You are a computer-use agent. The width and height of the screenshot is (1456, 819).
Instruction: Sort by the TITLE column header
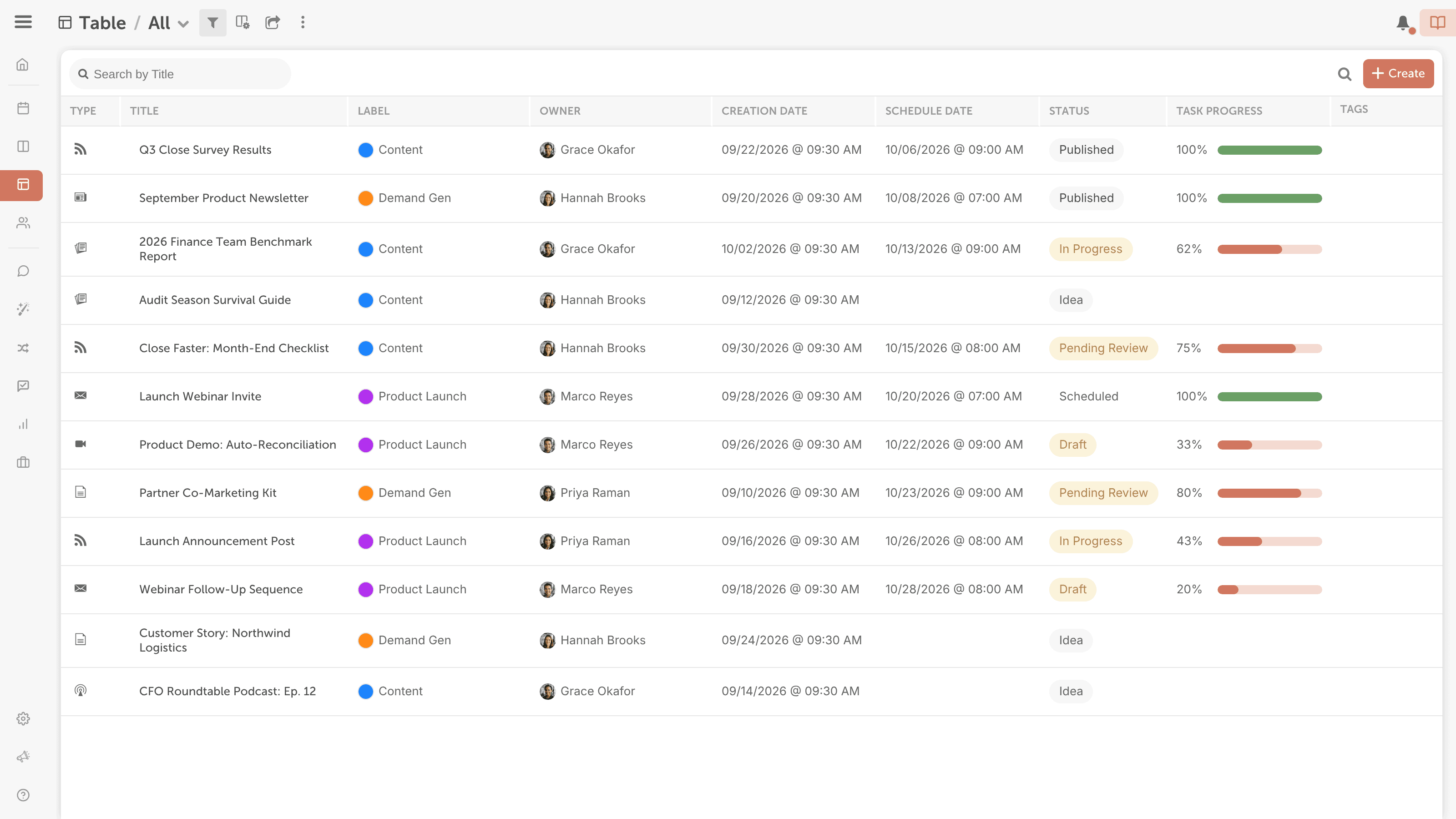144,111
